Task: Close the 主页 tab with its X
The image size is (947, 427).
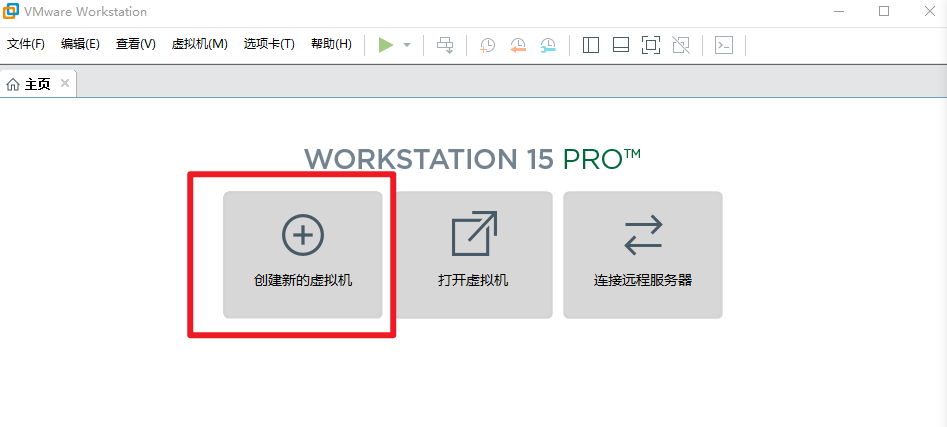Action: click(65, 83)
